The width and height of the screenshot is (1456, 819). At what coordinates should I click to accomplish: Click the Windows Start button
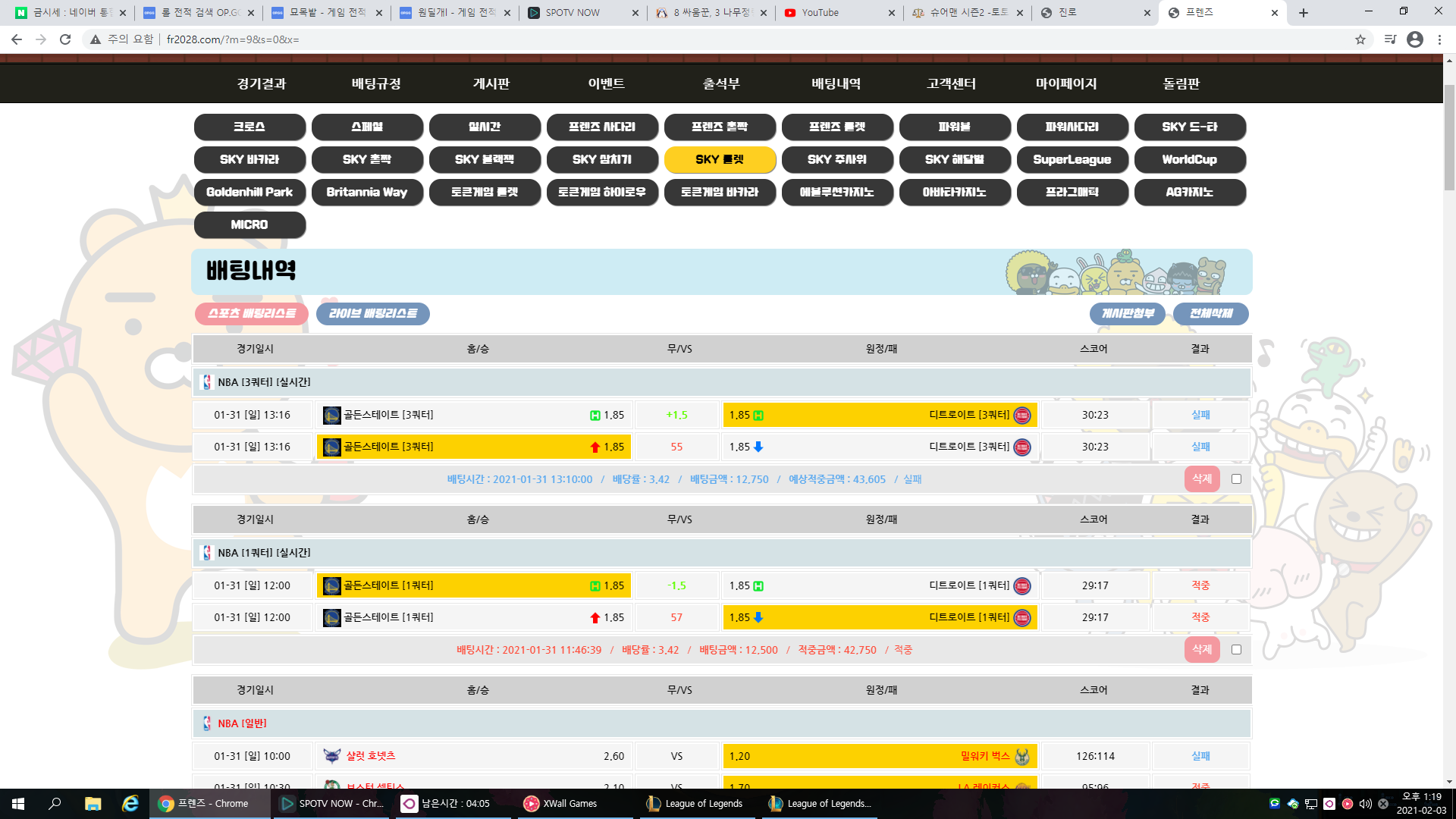(x=18, y=803)
